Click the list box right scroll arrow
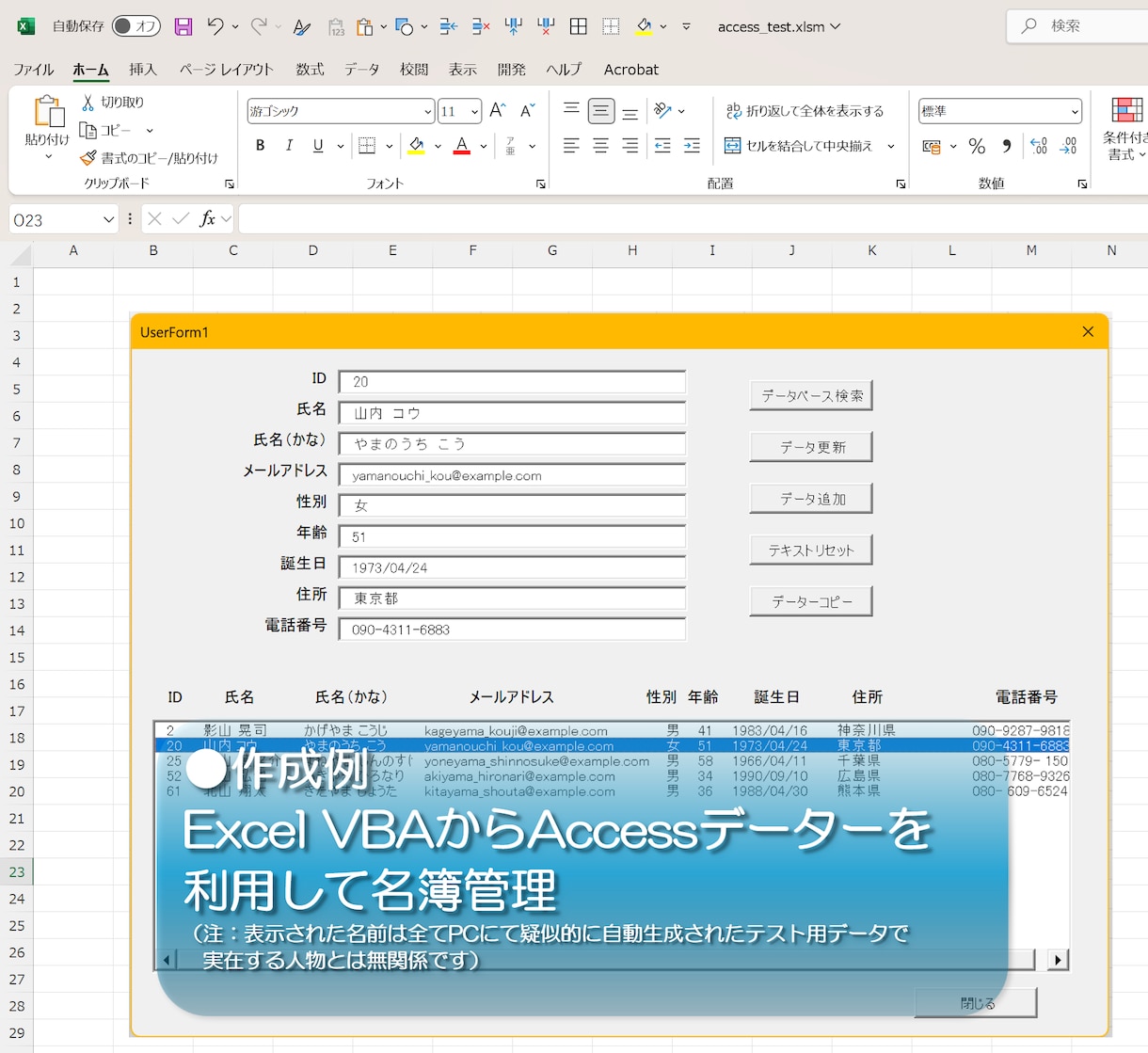This screenshot has width=1148, height=1053. [1059, 960]
